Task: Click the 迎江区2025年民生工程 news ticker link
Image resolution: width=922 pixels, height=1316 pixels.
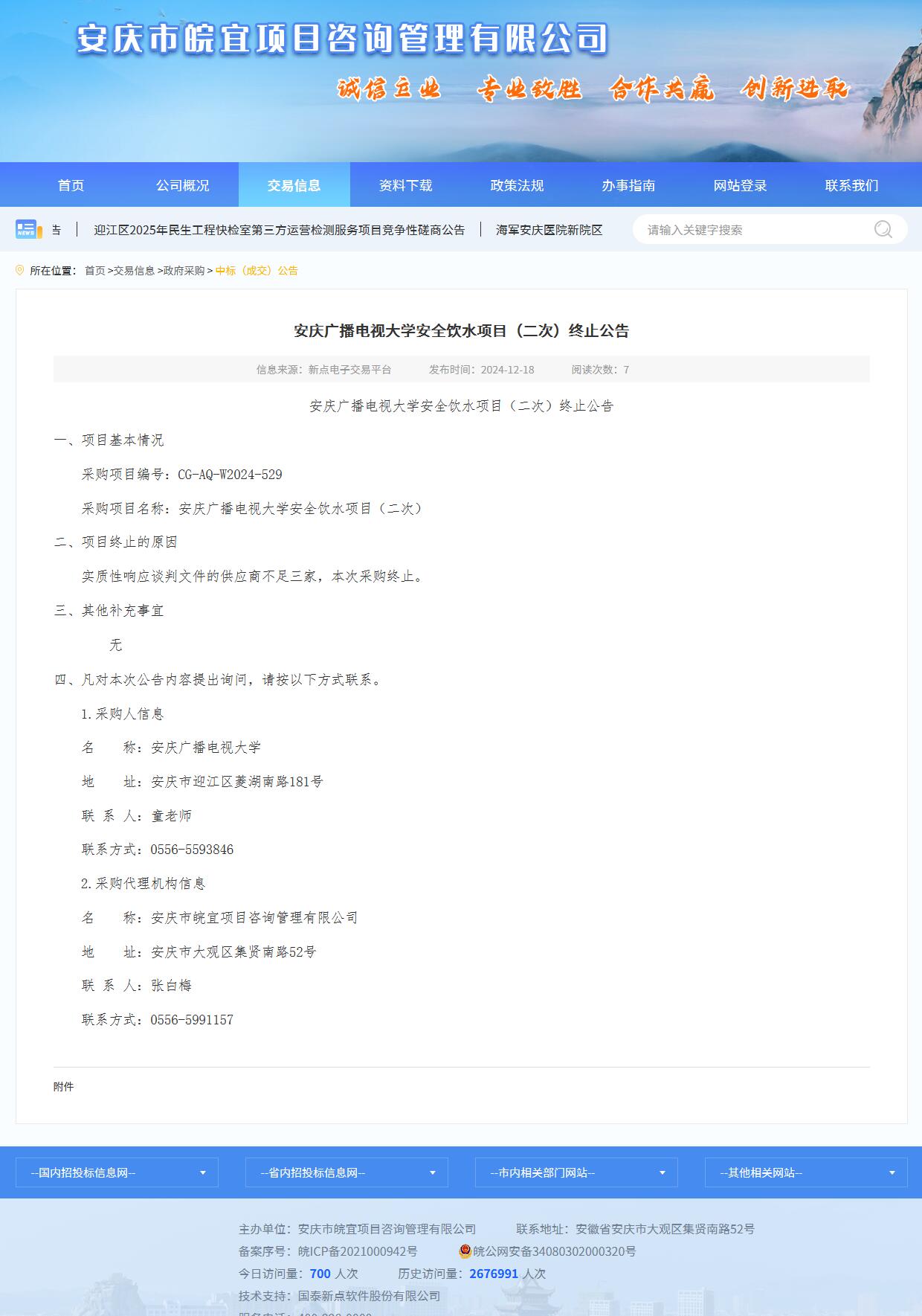Action: pos(279,230)
